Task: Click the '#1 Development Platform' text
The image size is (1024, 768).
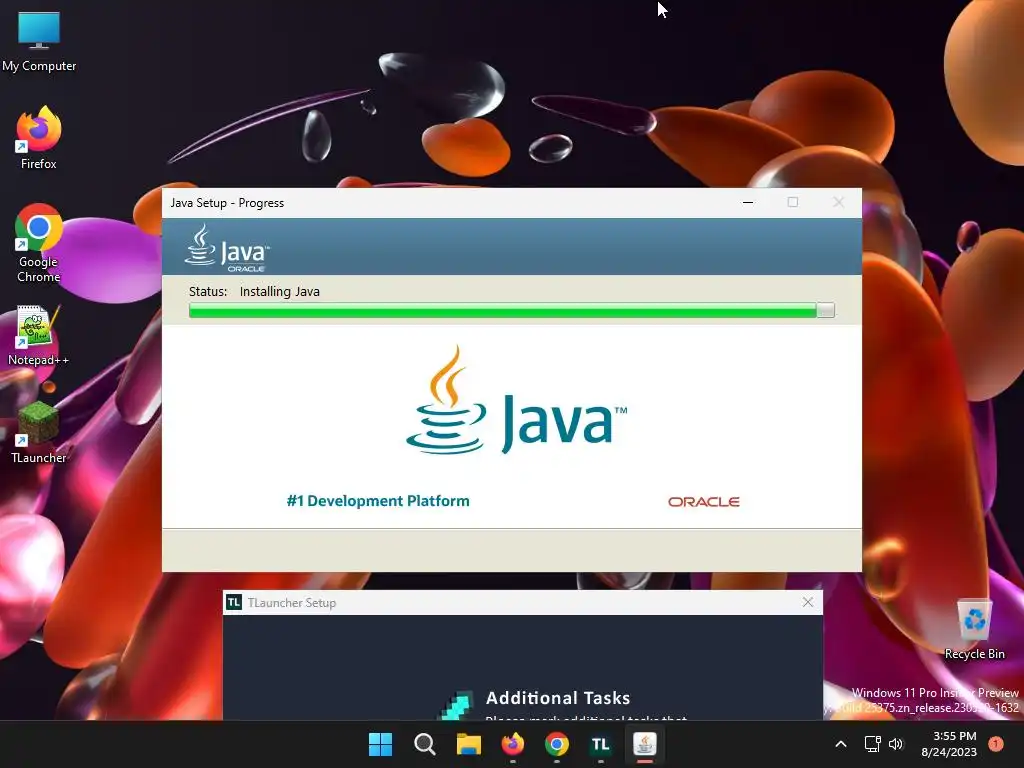Action: coord(377,501)
